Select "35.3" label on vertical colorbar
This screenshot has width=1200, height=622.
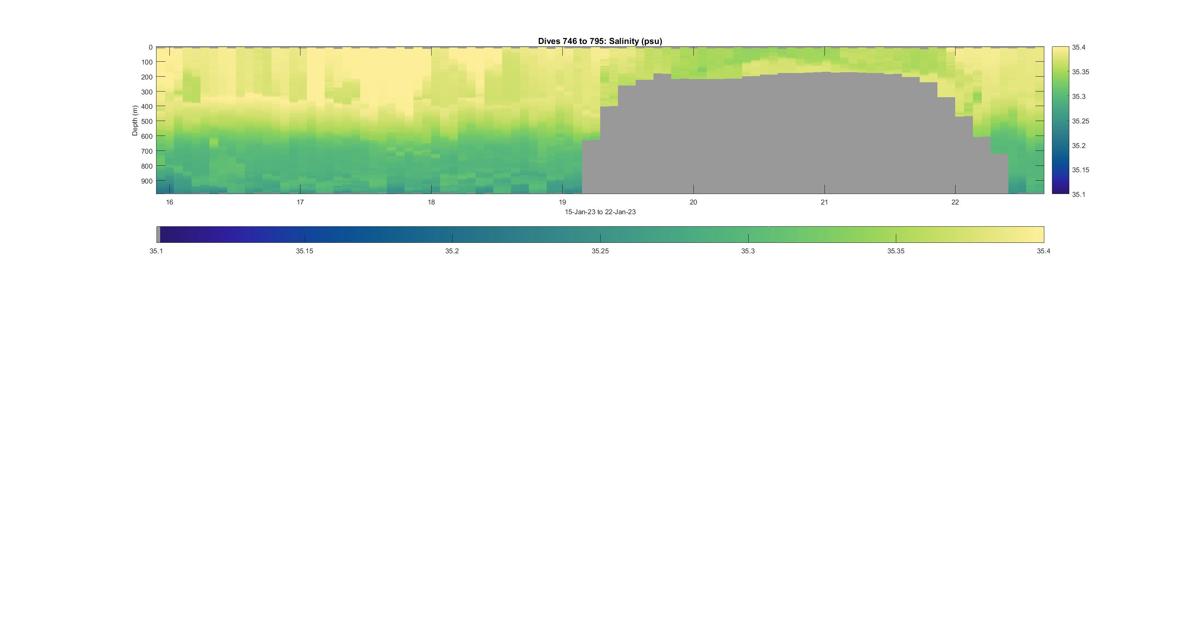pos(1079,96)
